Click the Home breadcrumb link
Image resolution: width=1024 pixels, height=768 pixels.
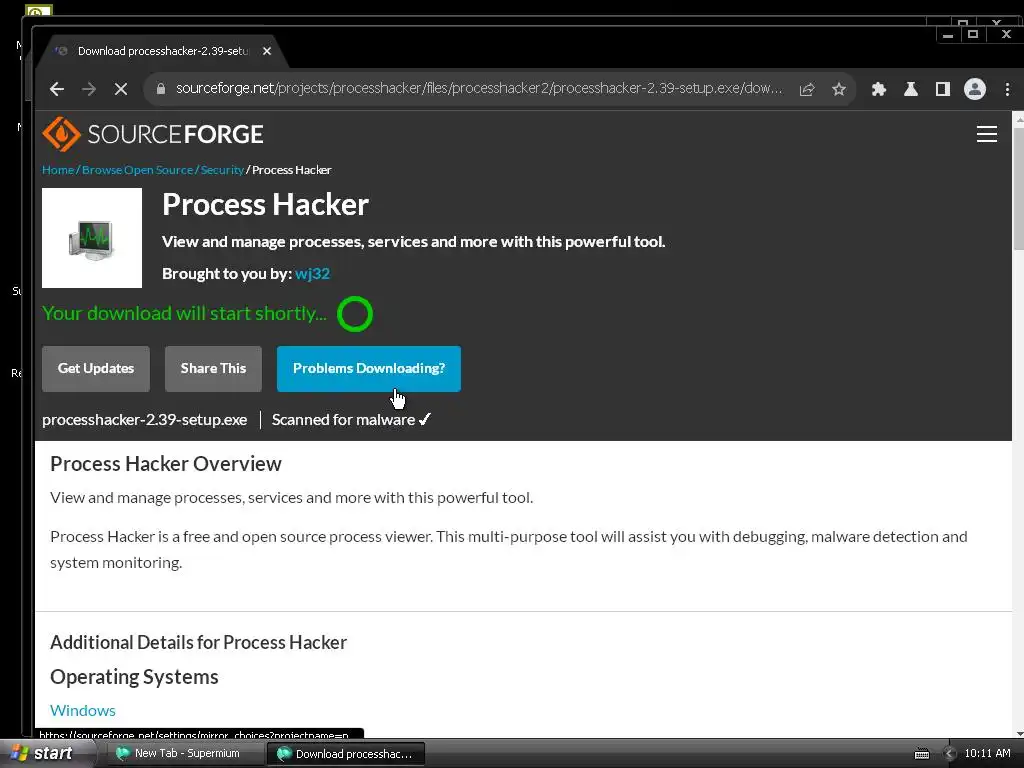pyautogui.click(x=58, y=170)
